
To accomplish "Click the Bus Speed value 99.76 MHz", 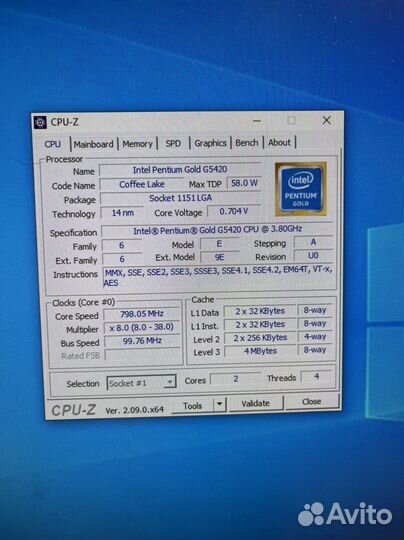I will [142, 341].
